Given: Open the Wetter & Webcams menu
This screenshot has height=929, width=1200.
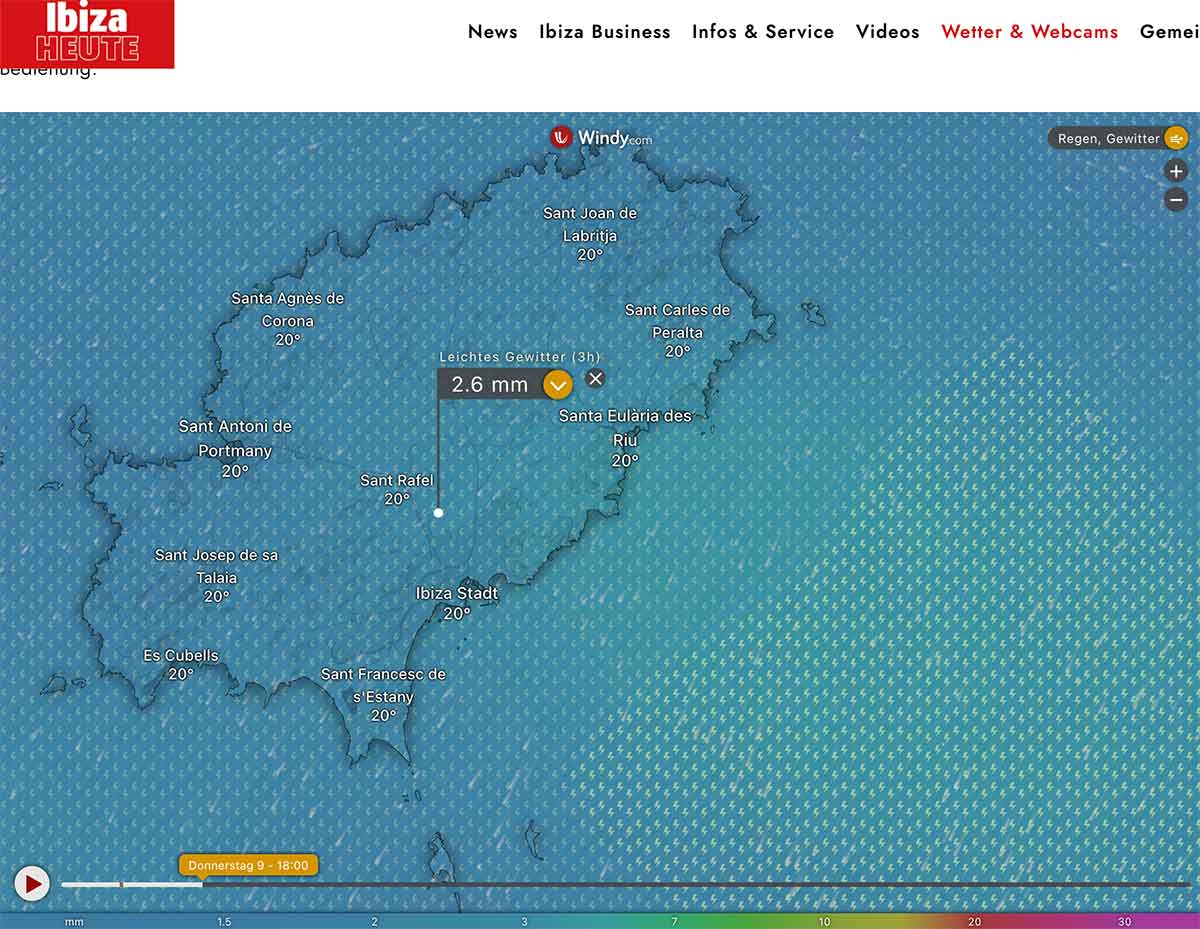Looking at the screenshot, I should tap(1029, 32).
